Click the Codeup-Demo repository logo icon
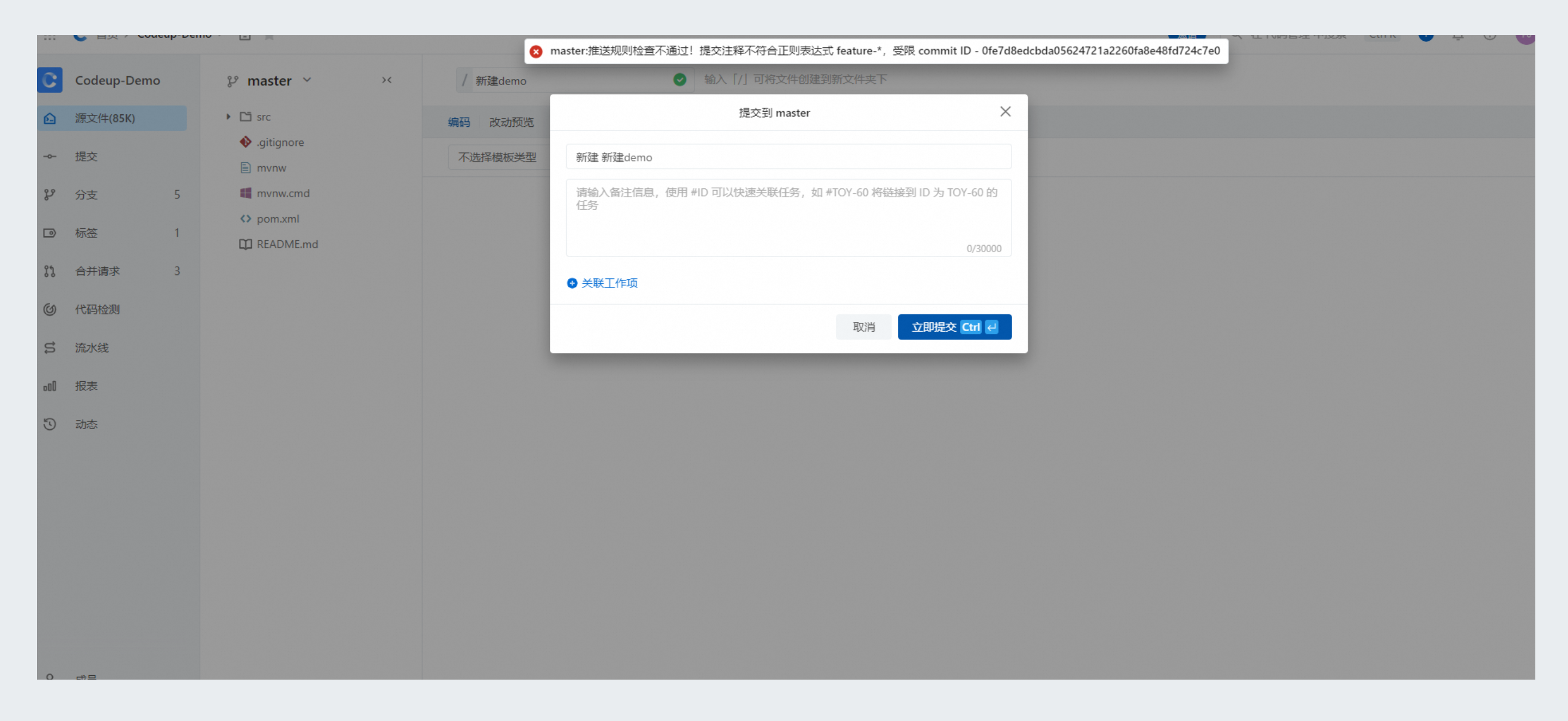The height and width of the screenshot is (721, 1568). tap(50, 81)
